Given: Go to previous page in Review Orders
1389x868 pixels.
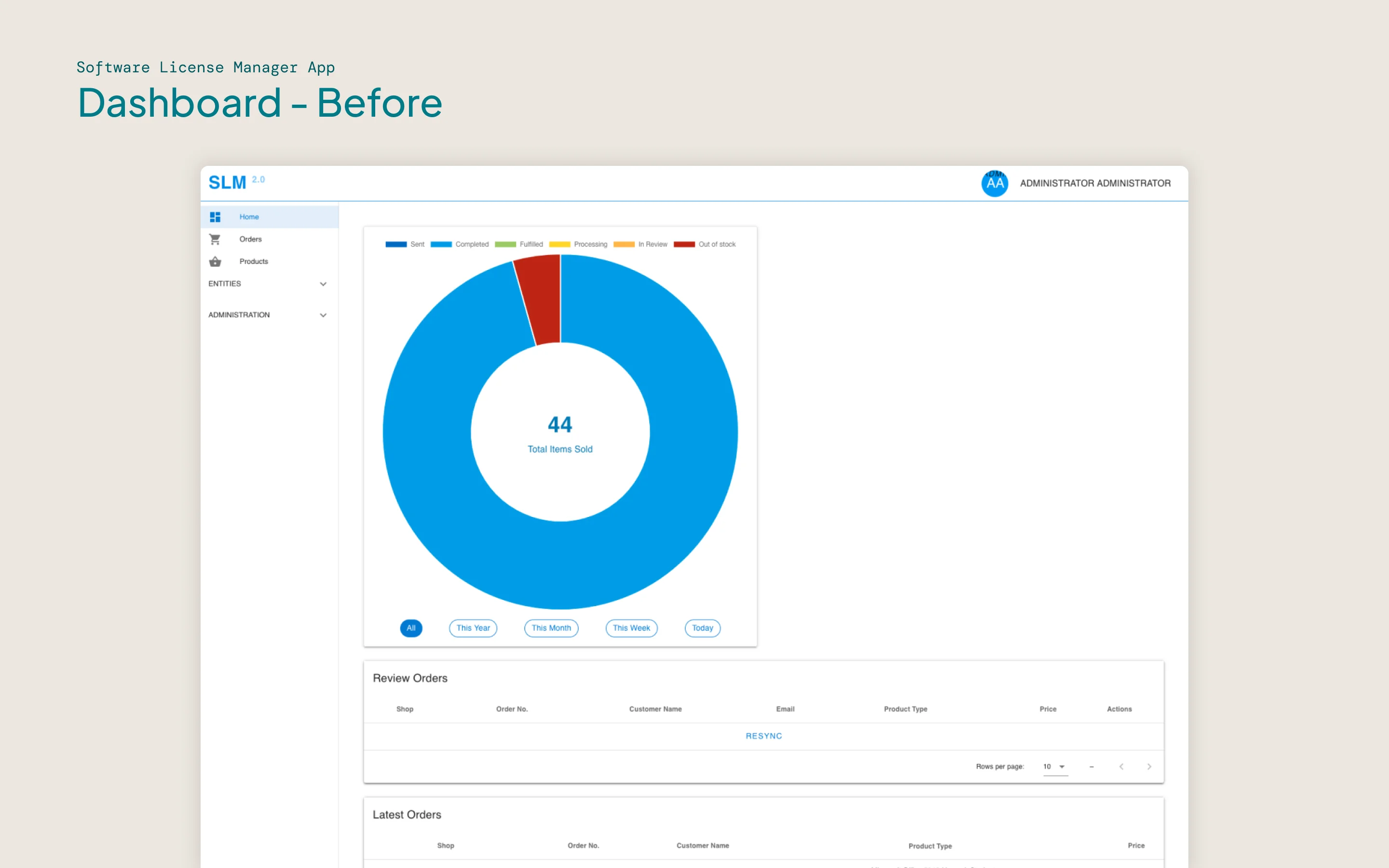Looking at the screenshot, I should (1121, 766).
